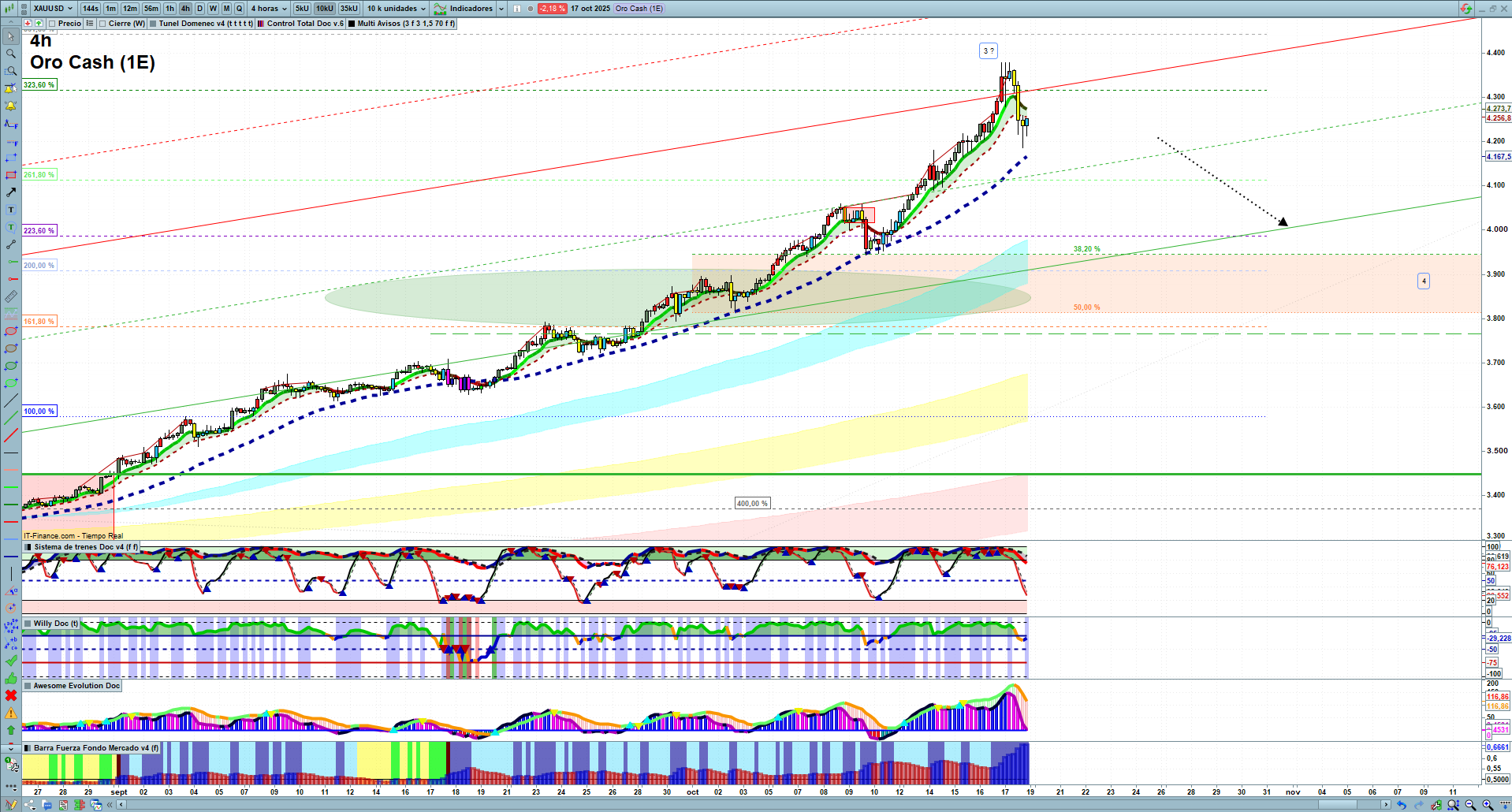1512x812 pixels.
Task: Select the arrow cursor tool
Action: [x=11, y=36]
